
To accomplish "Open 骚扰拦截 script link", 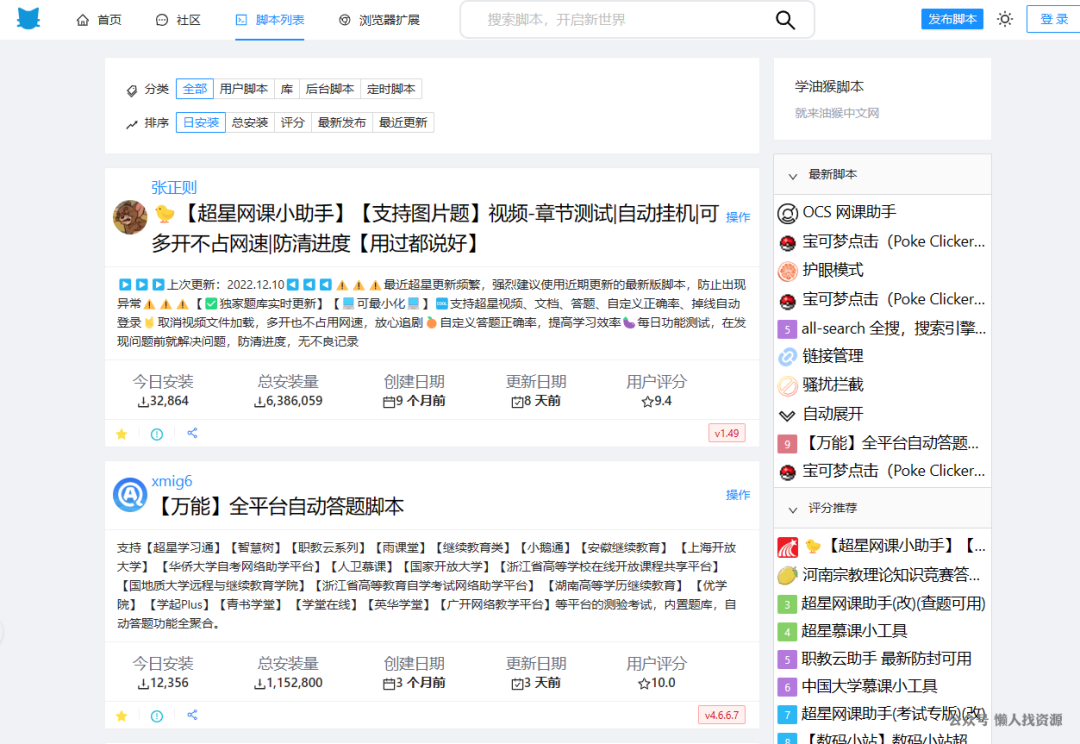I will click(x=833, y=384).
